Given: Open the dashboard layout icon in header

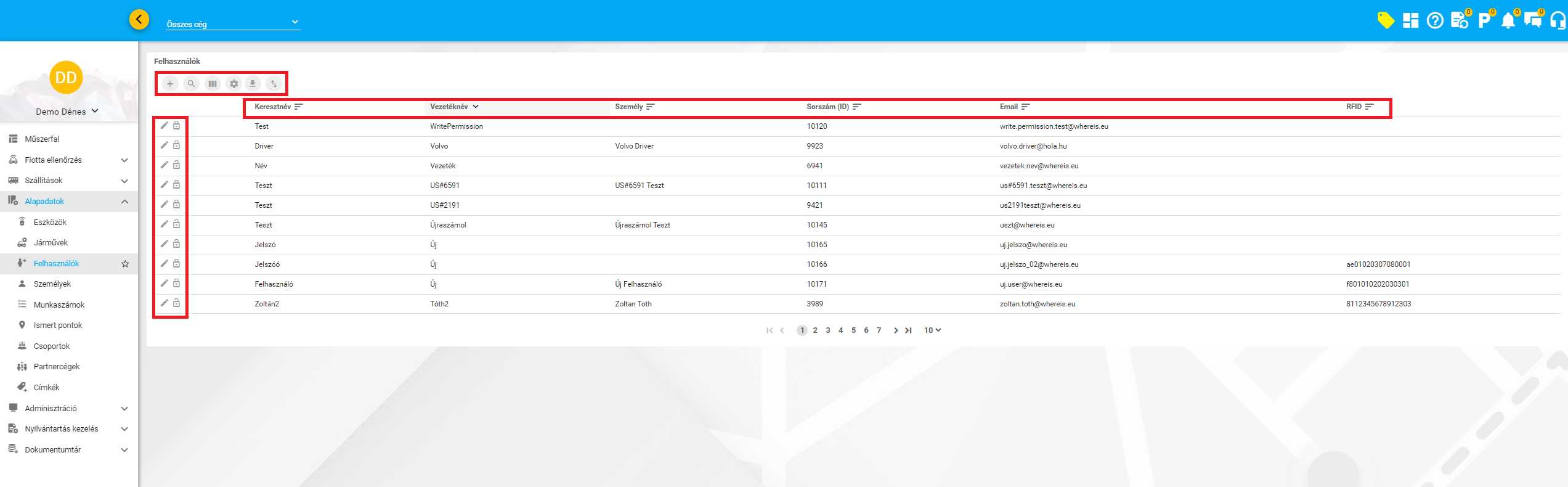Looking at the screenshot, I should tap(1410, 21).
